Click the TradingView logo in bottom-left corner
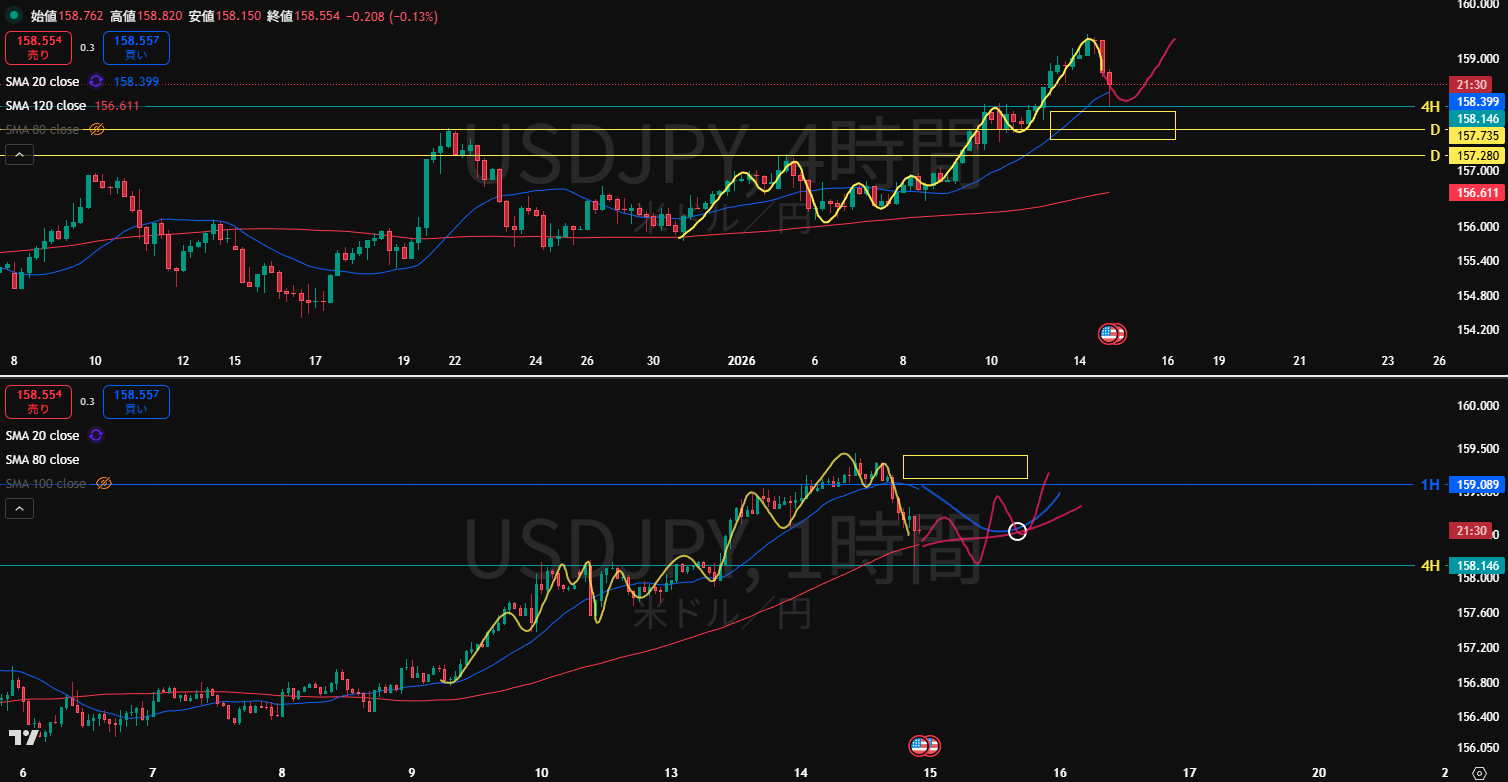The height and width of the screenshot is (782, 1508). [x=24, y=738]
